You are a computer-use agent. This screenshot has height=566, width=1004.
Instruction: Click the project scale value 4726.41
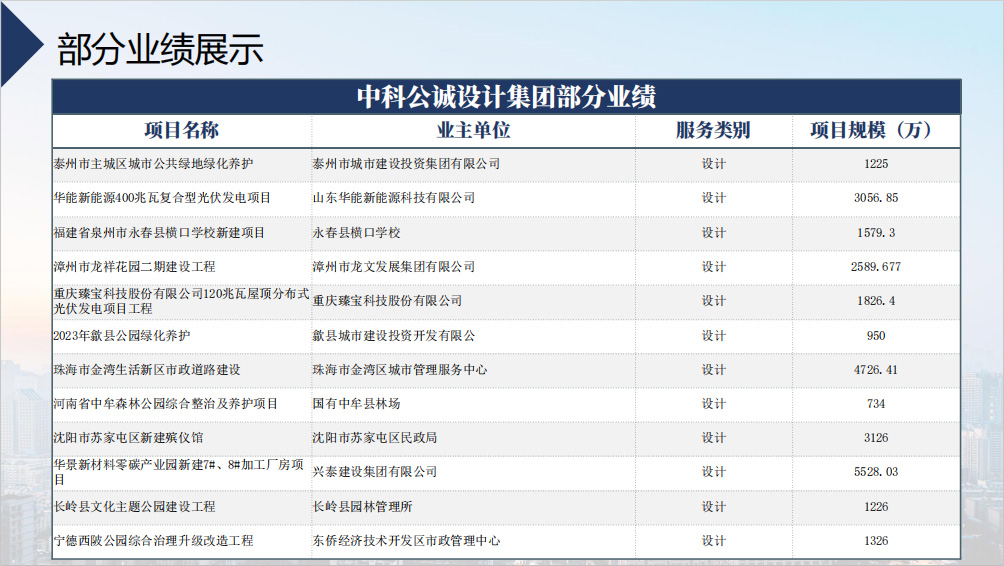coord(876,370)
